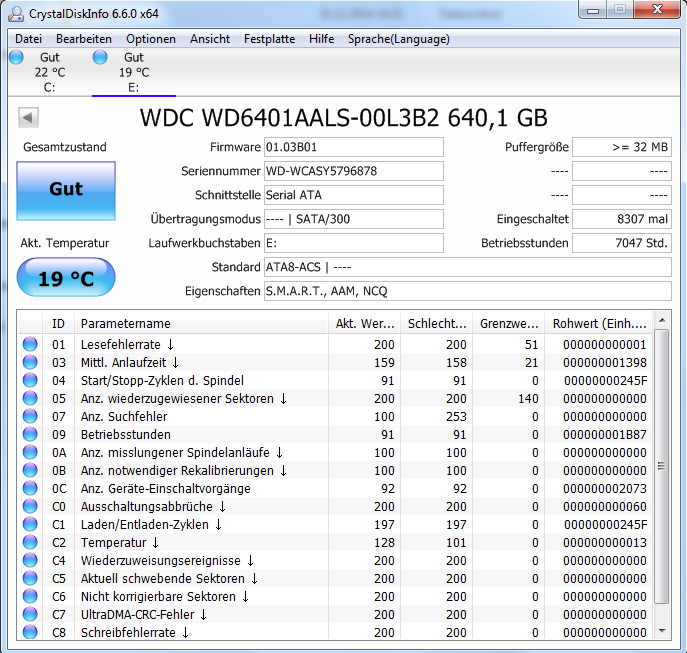Sort by the Schlecht... column header
The width and height of the screenshot is (687, 653).
coord(437,323)
